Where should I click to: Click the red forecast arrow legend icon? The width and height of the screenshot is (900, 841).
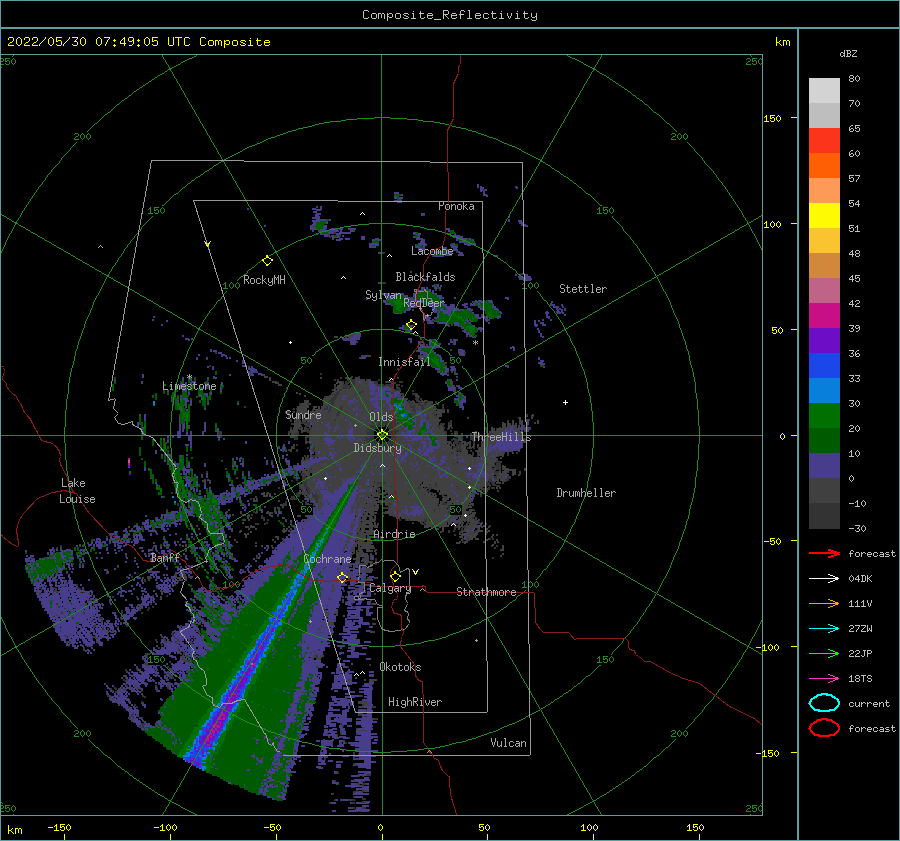coord(824,553)
